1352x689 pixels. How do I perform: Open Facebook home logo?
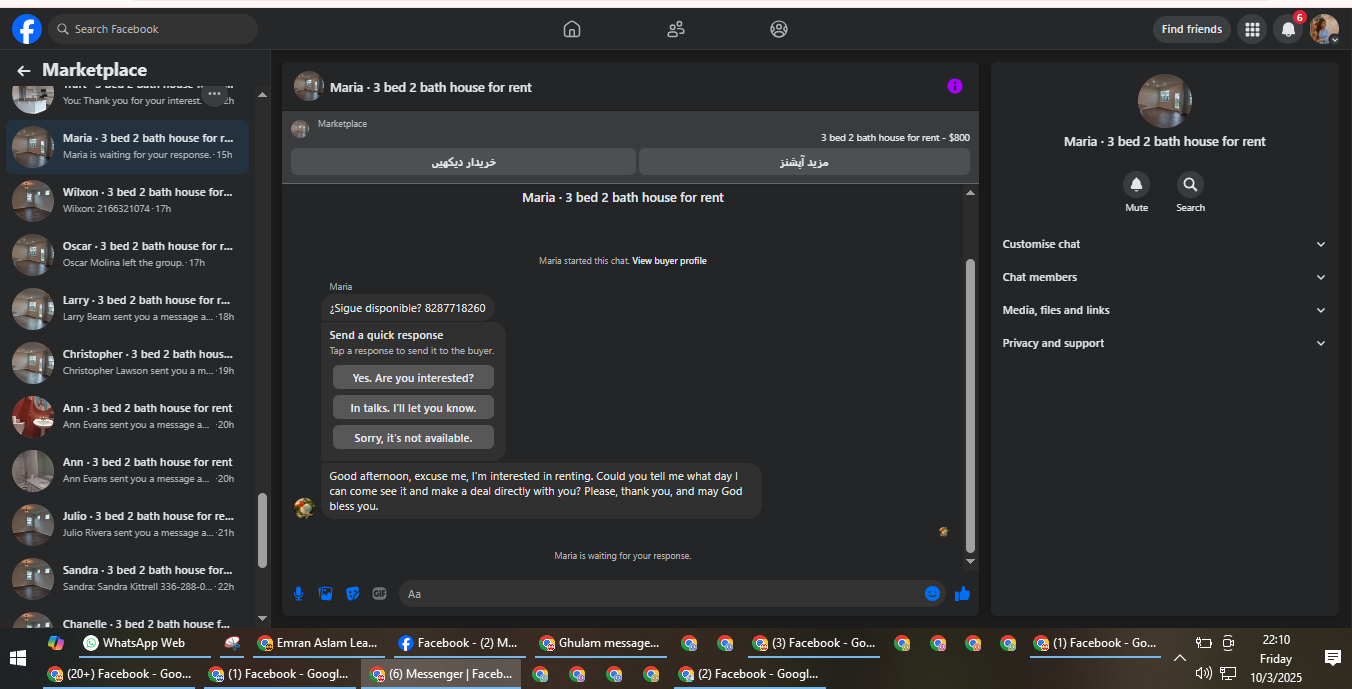tap(27, 29)
